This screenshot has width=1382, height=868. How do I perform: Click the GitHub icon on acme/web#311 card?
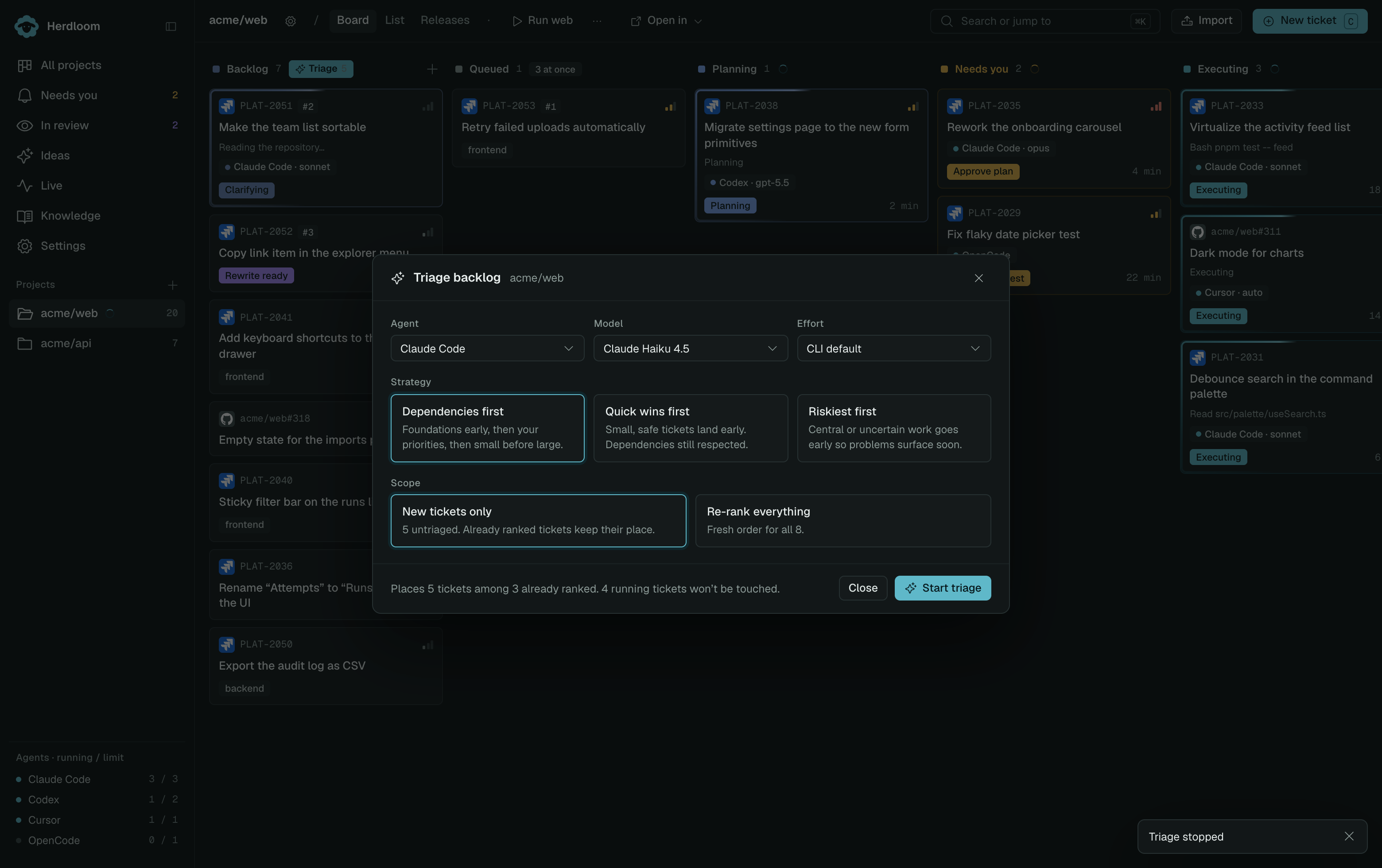1197,232
